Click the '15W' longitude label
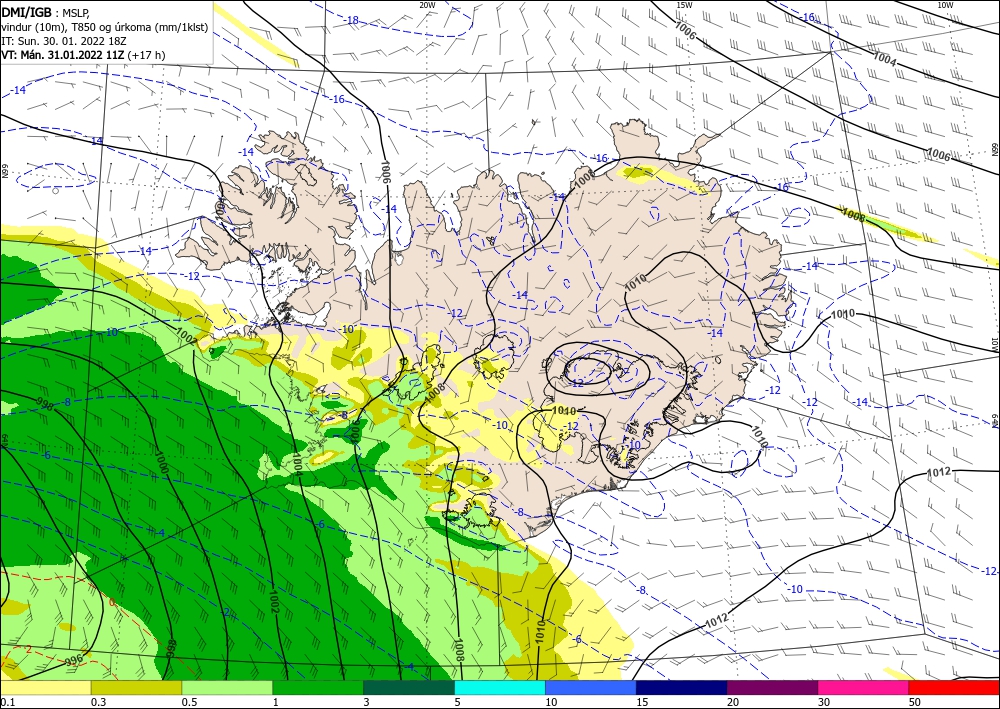The width and height of the screenshot is (1000, 709). coord(684,5)
